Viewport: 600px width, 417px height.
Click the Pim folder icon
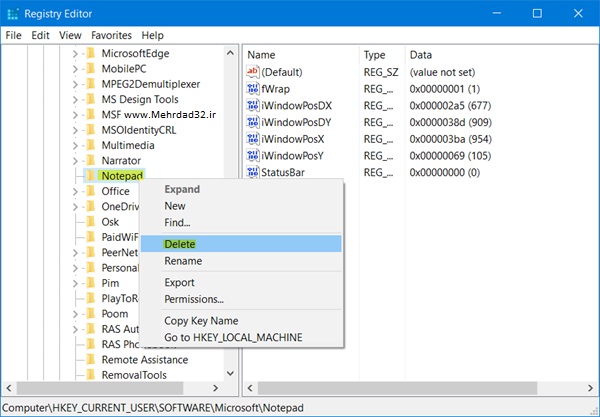pyautogui.click(x=91, y=283)
